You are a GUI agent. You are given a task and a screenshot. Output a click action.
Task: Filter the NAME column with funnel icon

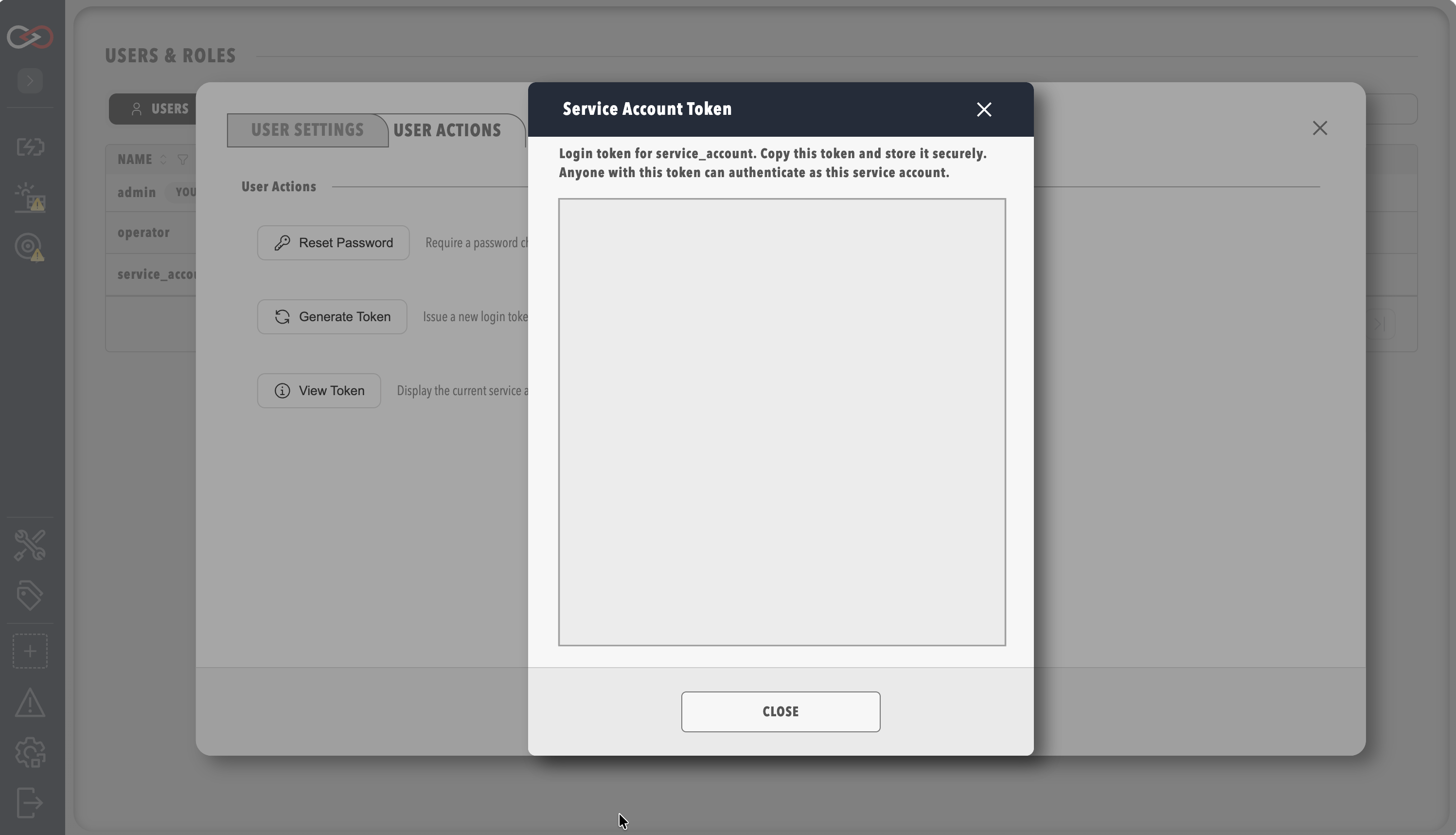[183, 160]
